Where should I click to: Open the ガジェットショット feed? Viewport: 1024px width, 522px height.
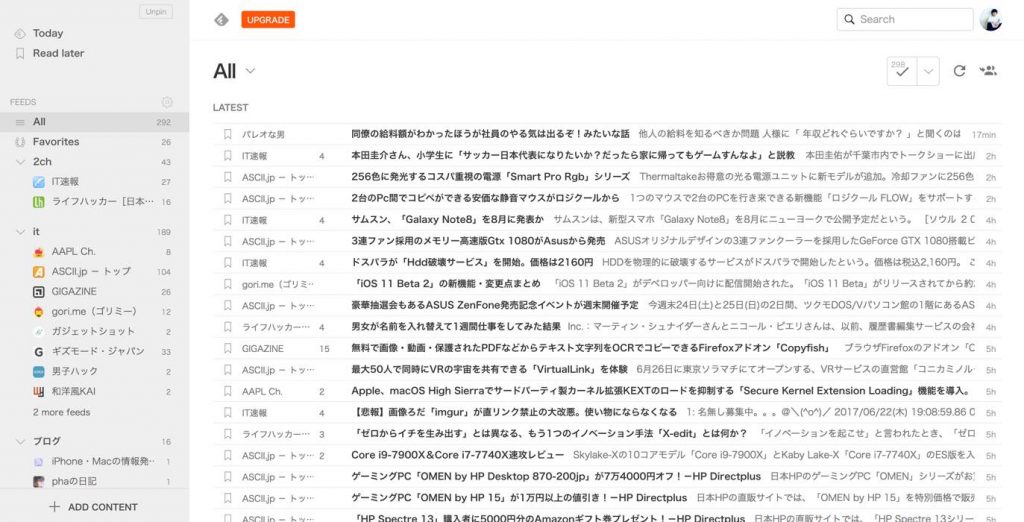click(95, 331)
